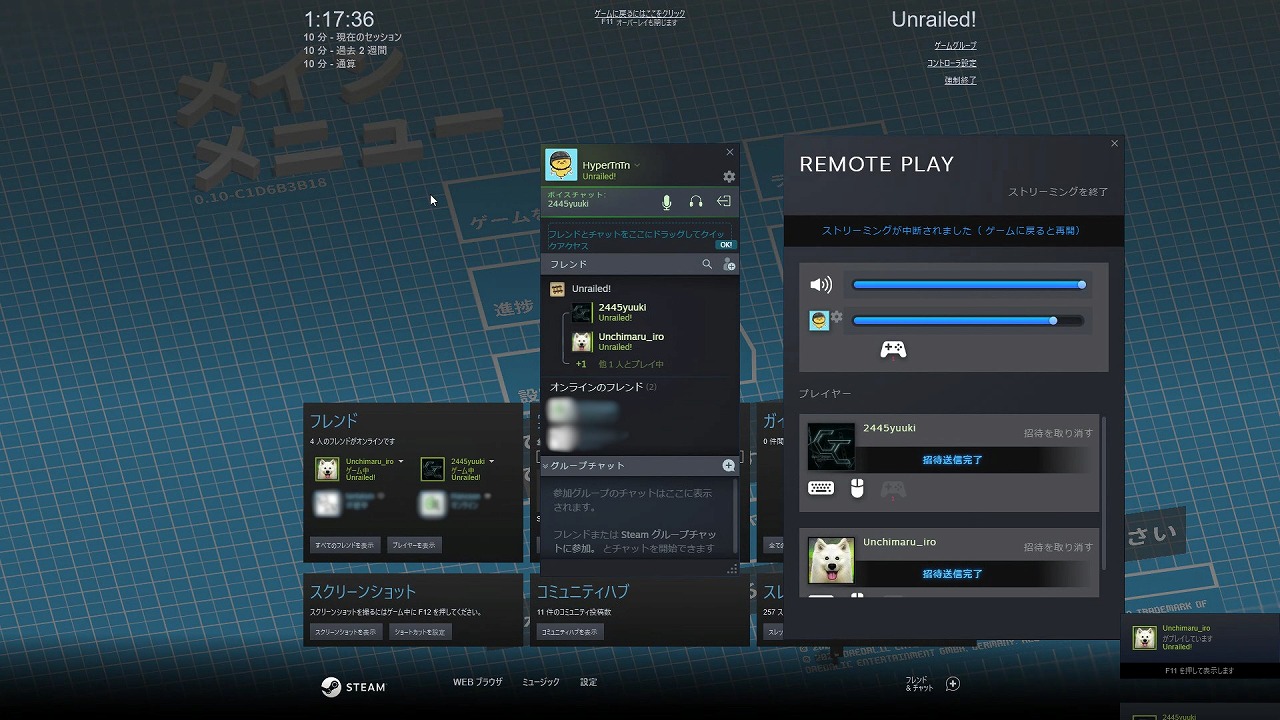Toggle mouse input for 2445yuuki
The width and height of the screenshot is (1280, 720).
(857, 489)
